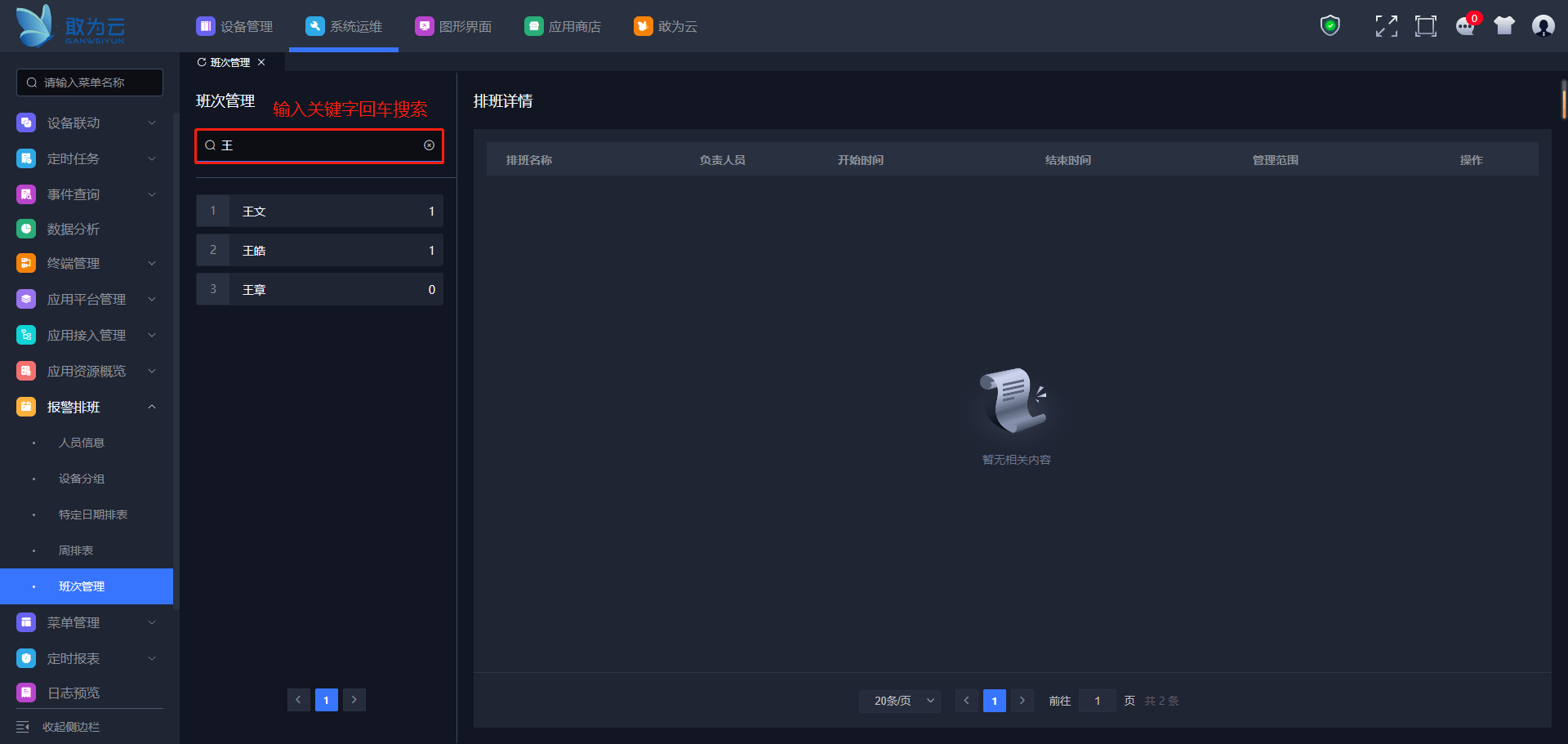The image size is (1568, 744).
Task: Refresh the 班次管理 tab
Action: click(x=202, y=62)
